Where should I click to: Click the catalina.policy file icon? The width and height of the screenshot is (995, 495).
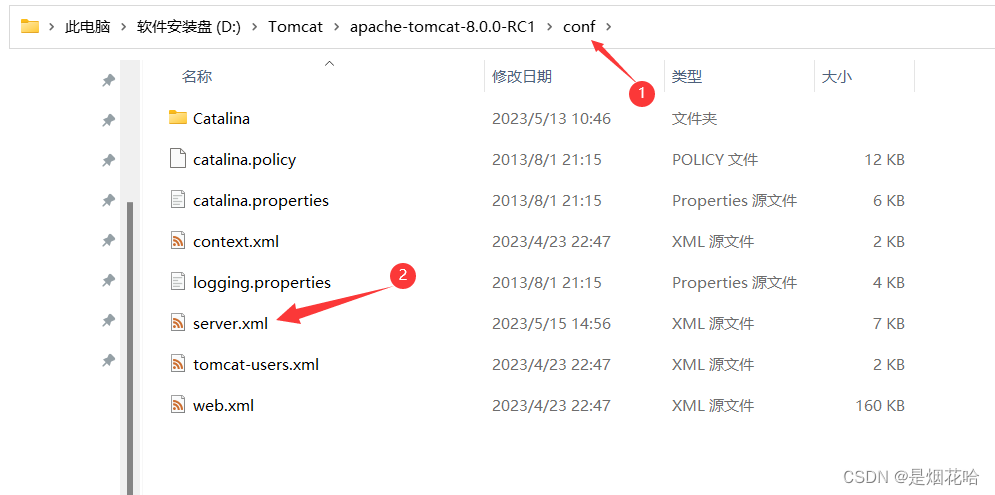pos(178,159)
